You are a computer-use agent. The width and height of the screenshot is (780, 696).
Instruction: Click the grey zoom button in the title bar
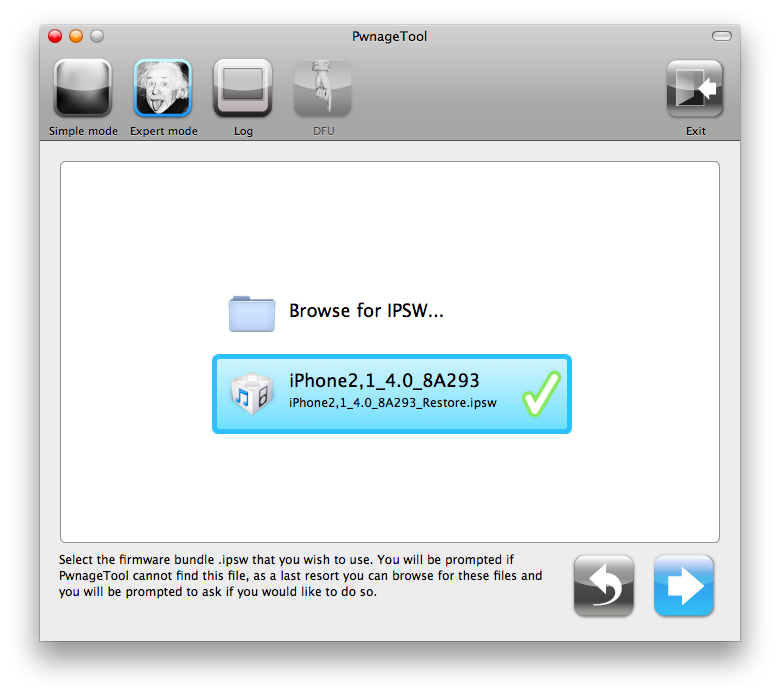tap(97, 36)
